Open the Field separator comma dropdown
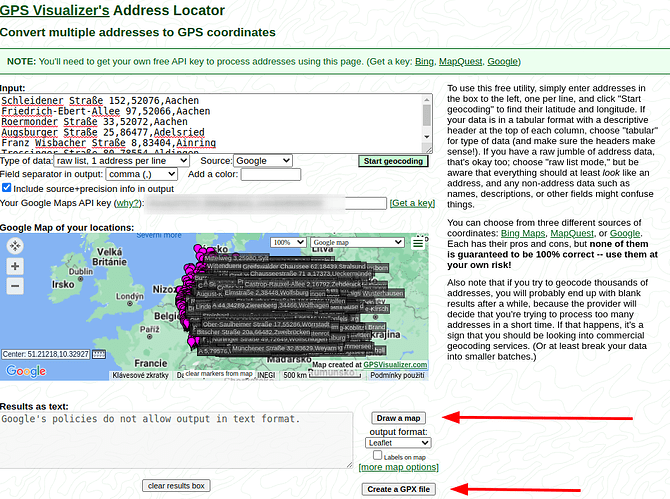Viewport: 670px width, 499px height. (x=141, y=174)
